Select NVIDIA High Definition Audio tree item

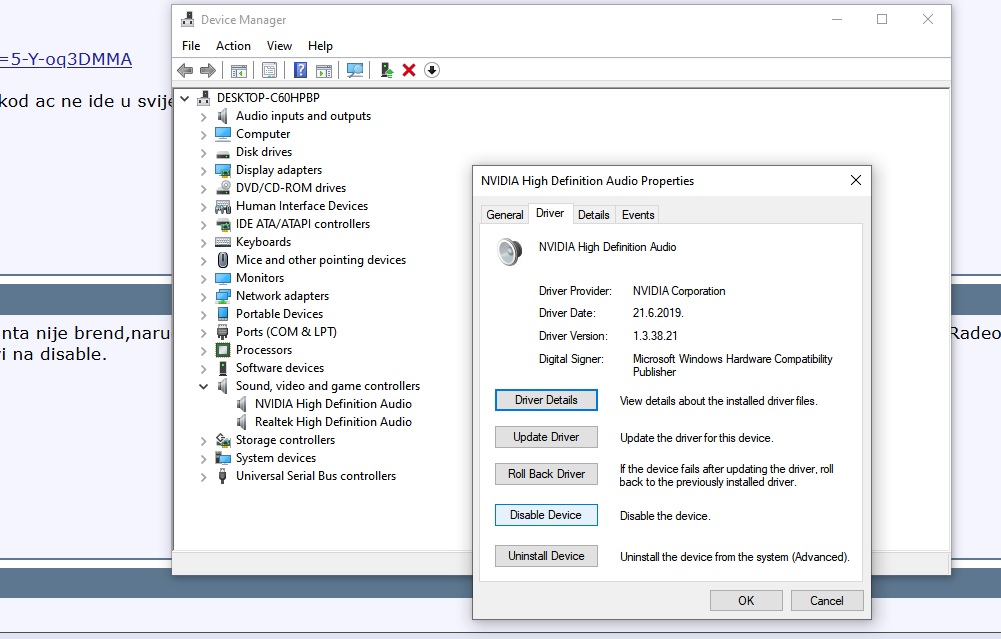point(333,404)
